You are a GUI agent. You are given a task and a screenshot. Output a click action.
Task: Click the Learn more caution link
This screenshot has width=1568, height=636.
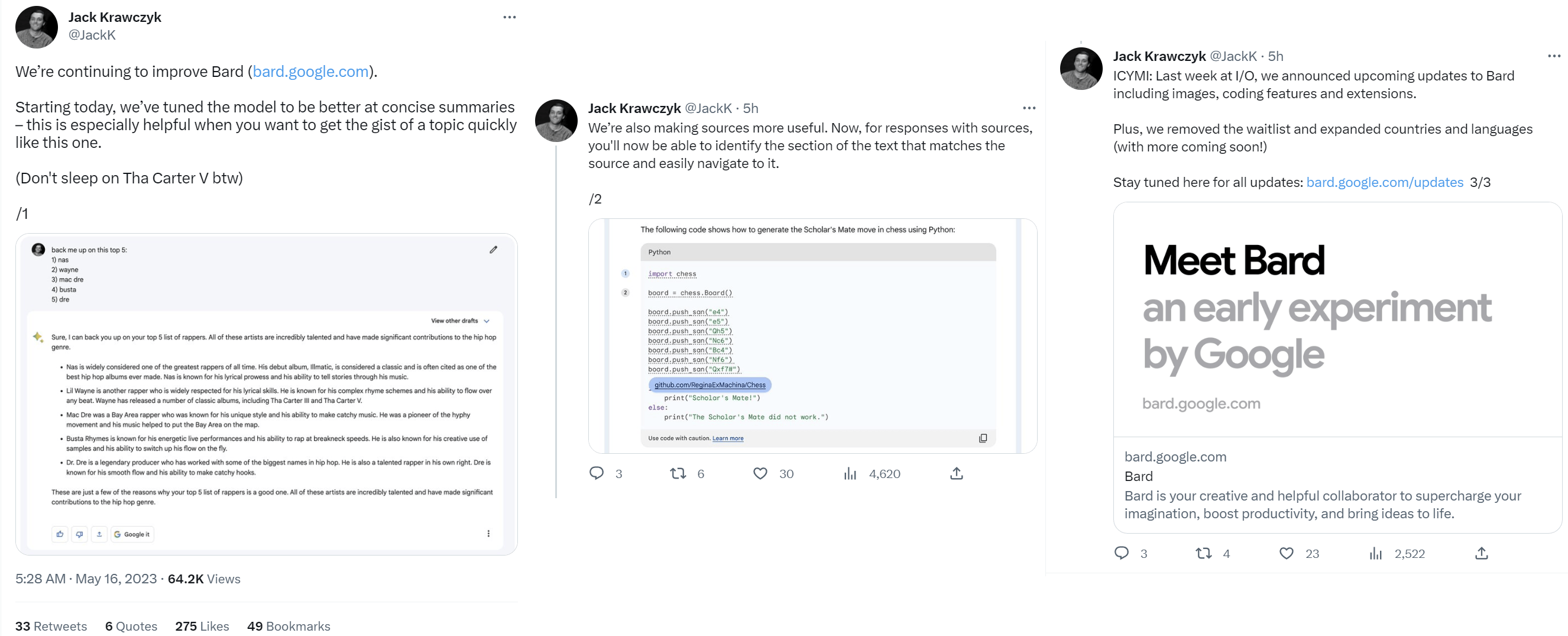(x=727, y=438)
